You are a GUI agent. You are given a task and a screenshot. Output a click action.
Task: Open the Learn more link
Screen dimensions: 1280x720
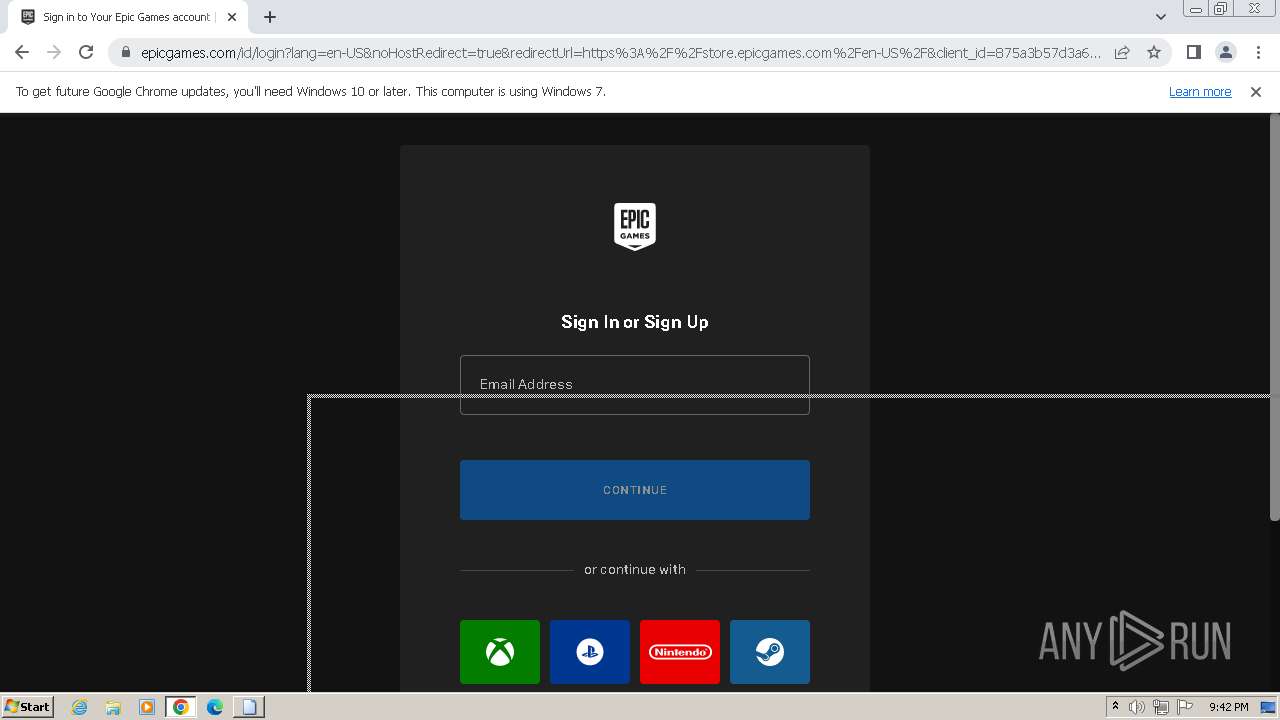1200,91
